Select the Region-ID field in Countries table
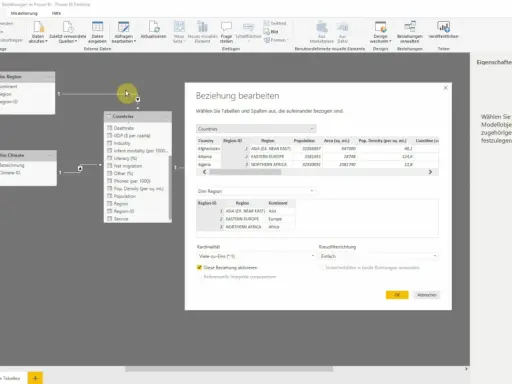The width and height of the screenshot is (512, 384). tap(124, 211)
